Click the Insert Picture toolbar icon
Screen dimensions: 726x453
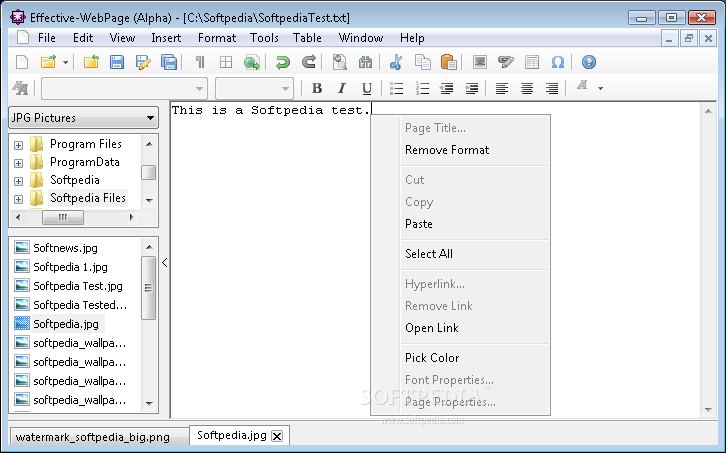[x=480, y=62]
